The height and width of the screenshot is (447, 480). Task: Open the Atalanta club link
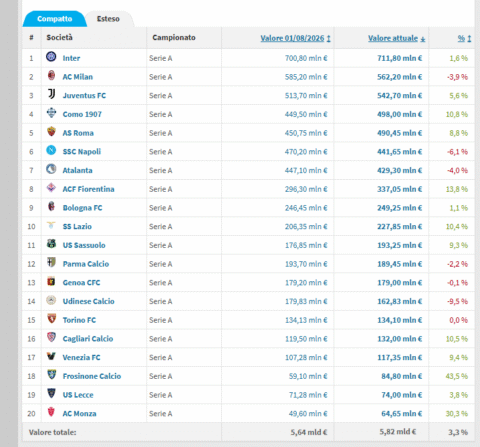tap(78, 170)
